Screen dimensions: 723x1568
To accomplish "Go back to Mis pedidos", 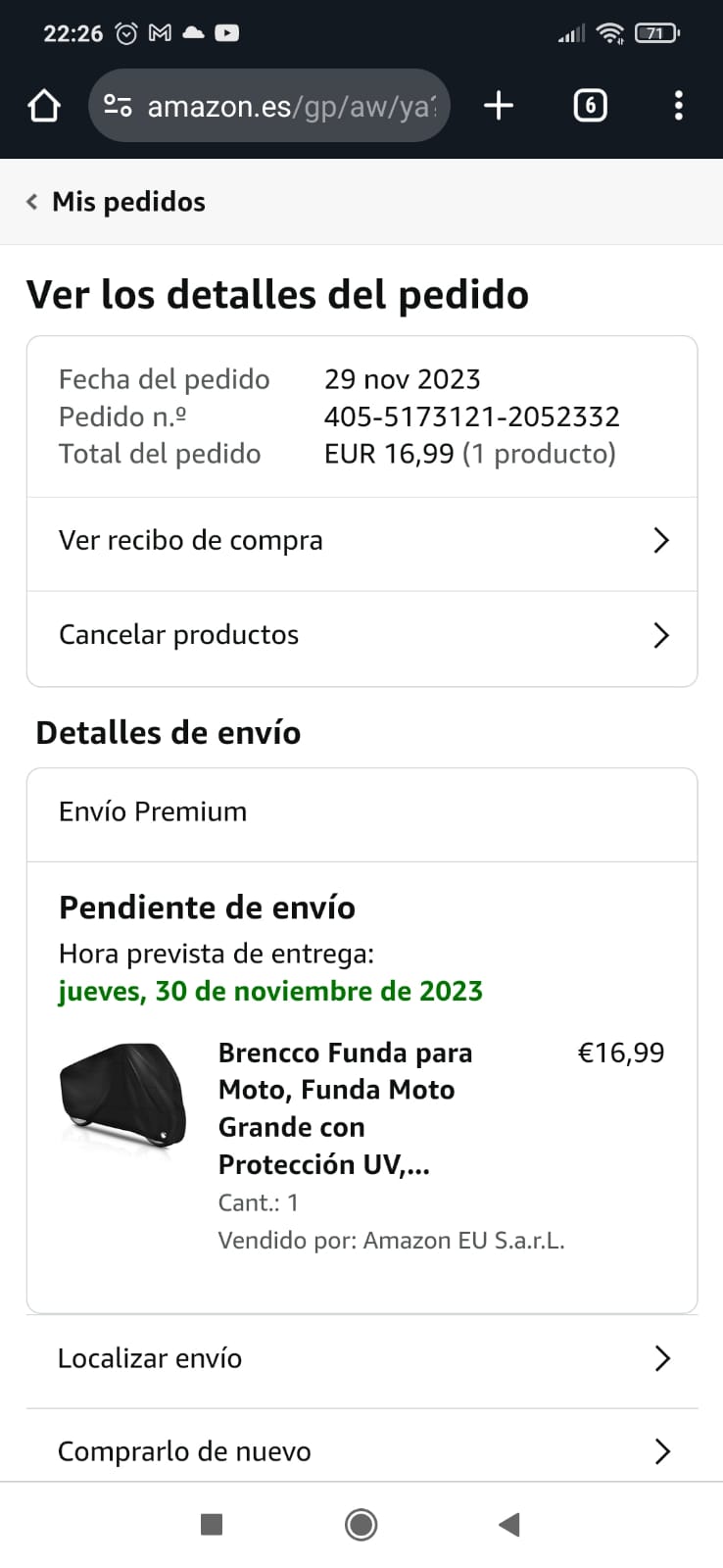I will coord(128,202).
